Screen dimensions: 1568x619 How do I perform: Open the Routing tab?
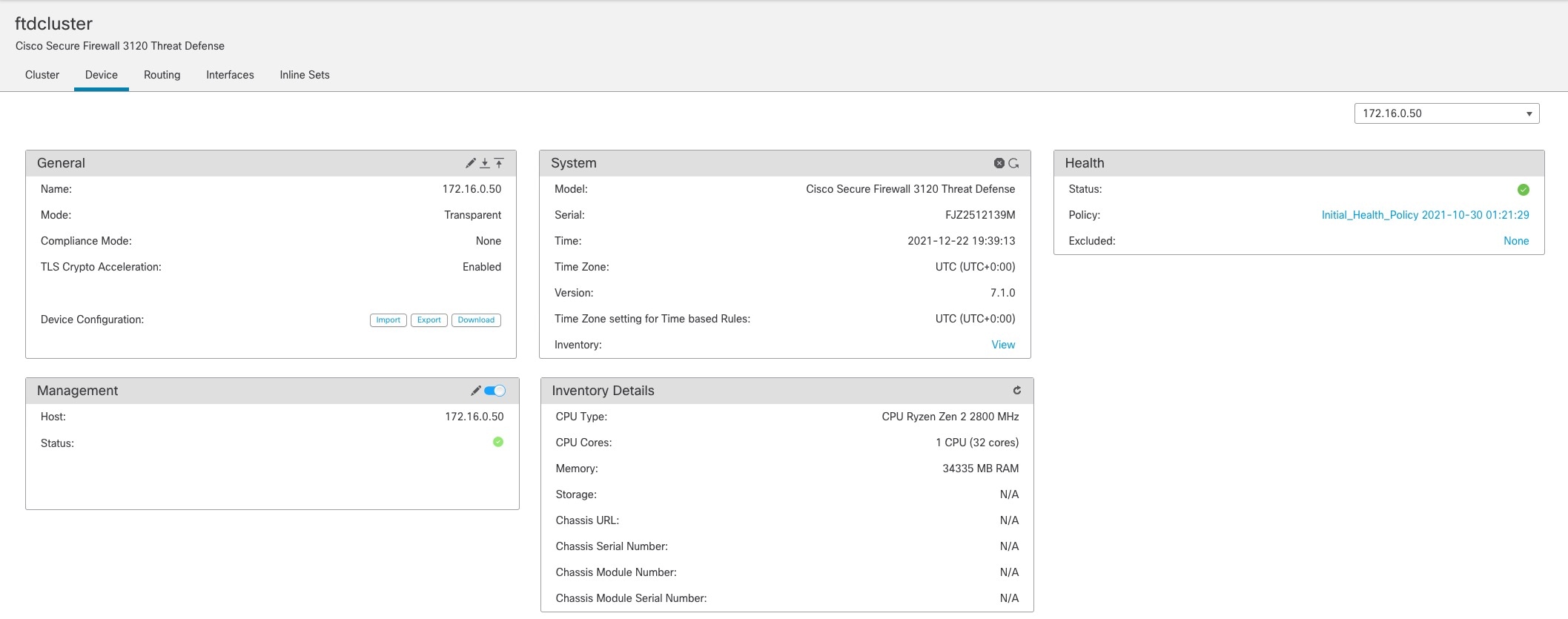pyautogui.click(x=162, y=75)
